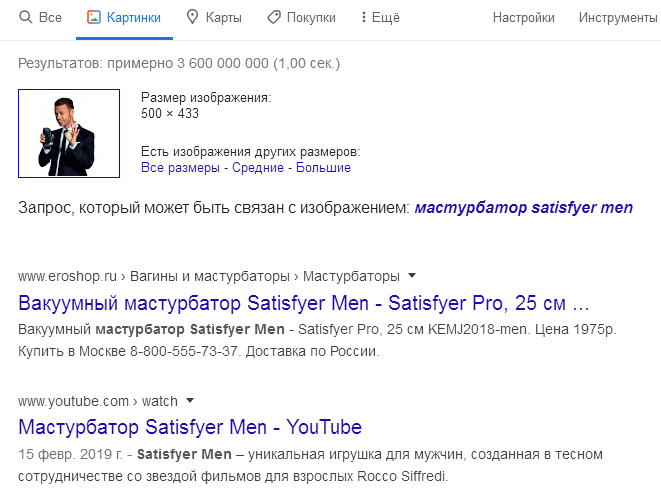The width and height of the screenshot is (661, 499).
Task: Click the Картинки image icon
Action: point(94,17)
